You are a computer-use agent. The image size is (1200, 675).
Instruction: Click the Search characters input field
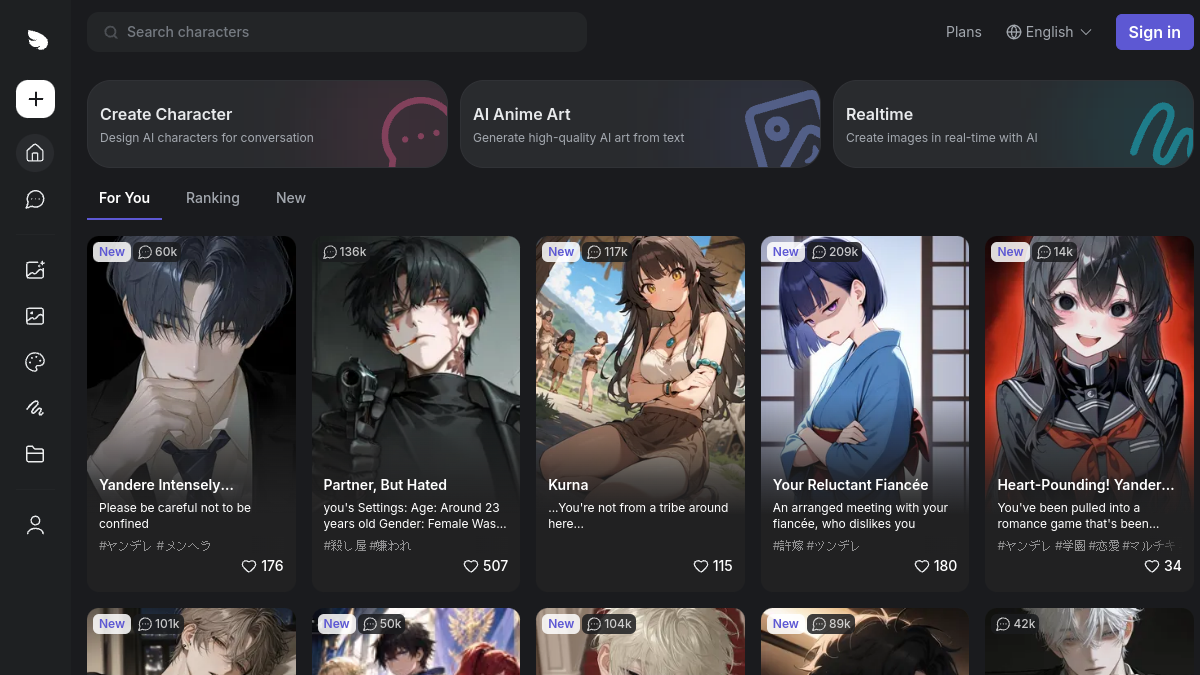(337, 32)
